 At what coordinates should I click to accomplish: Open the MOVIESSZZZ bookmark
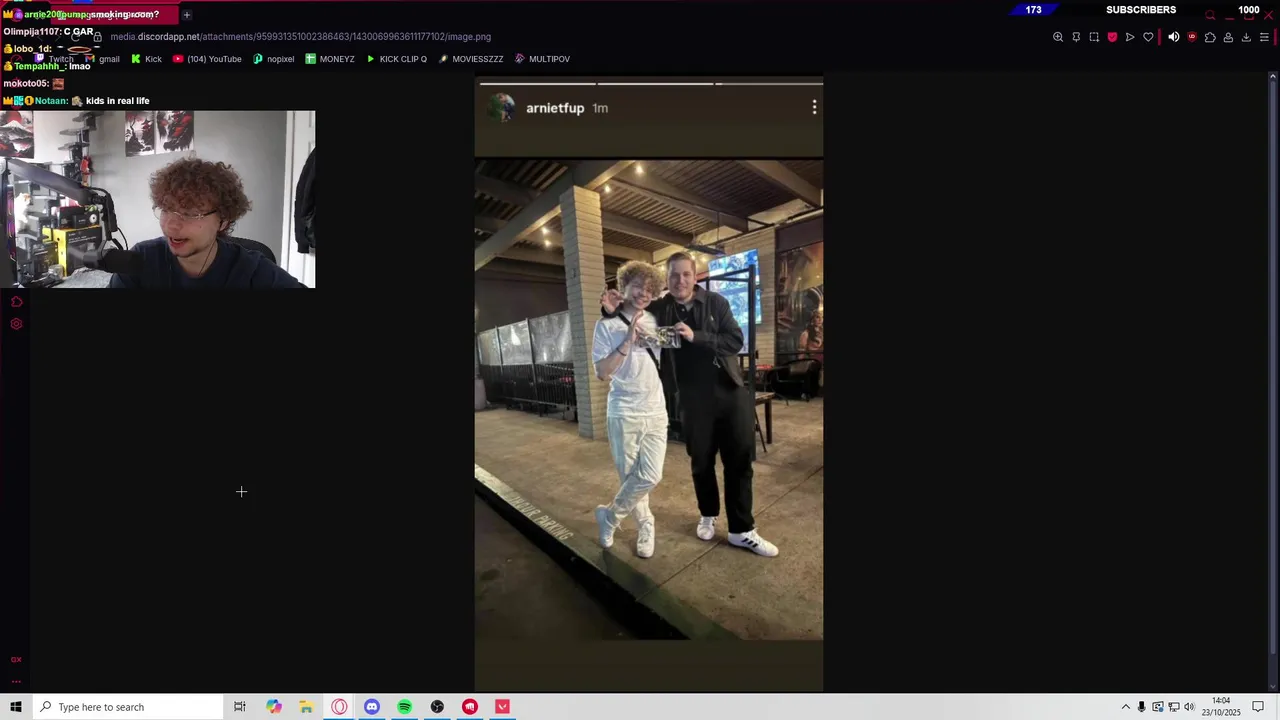470,59
